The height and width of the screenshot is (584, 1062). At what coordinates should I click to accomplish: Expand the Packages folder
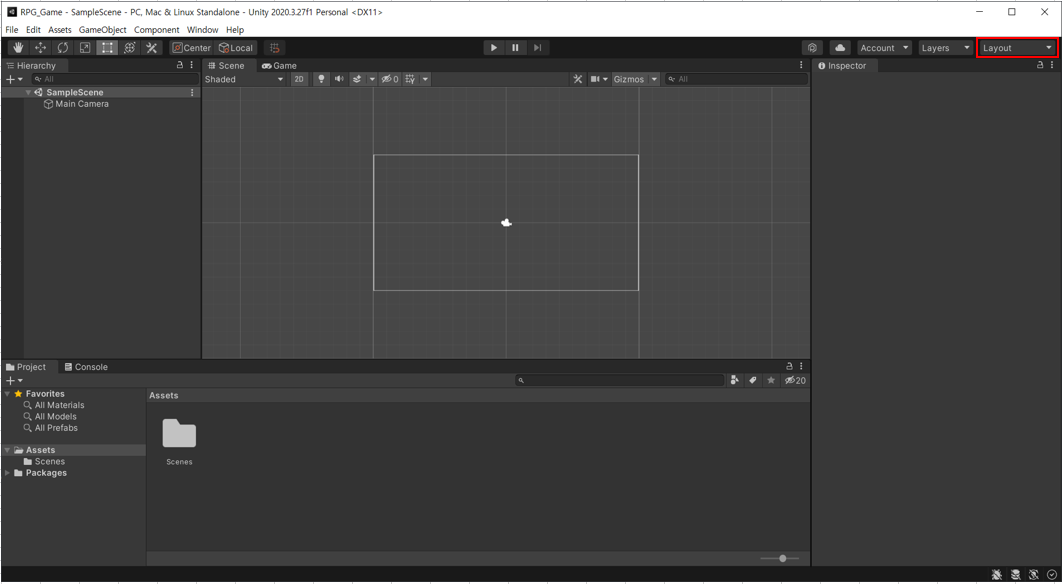7,473
